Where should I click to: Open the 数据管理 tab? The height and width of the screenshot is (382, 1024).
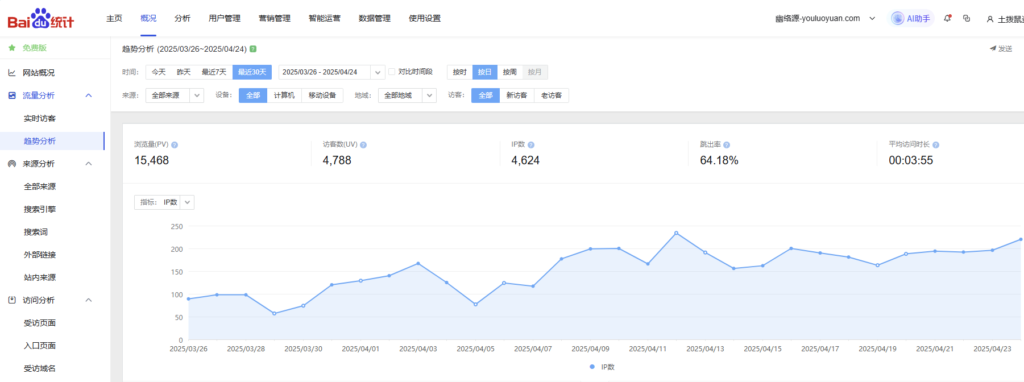tap(374, 18)
